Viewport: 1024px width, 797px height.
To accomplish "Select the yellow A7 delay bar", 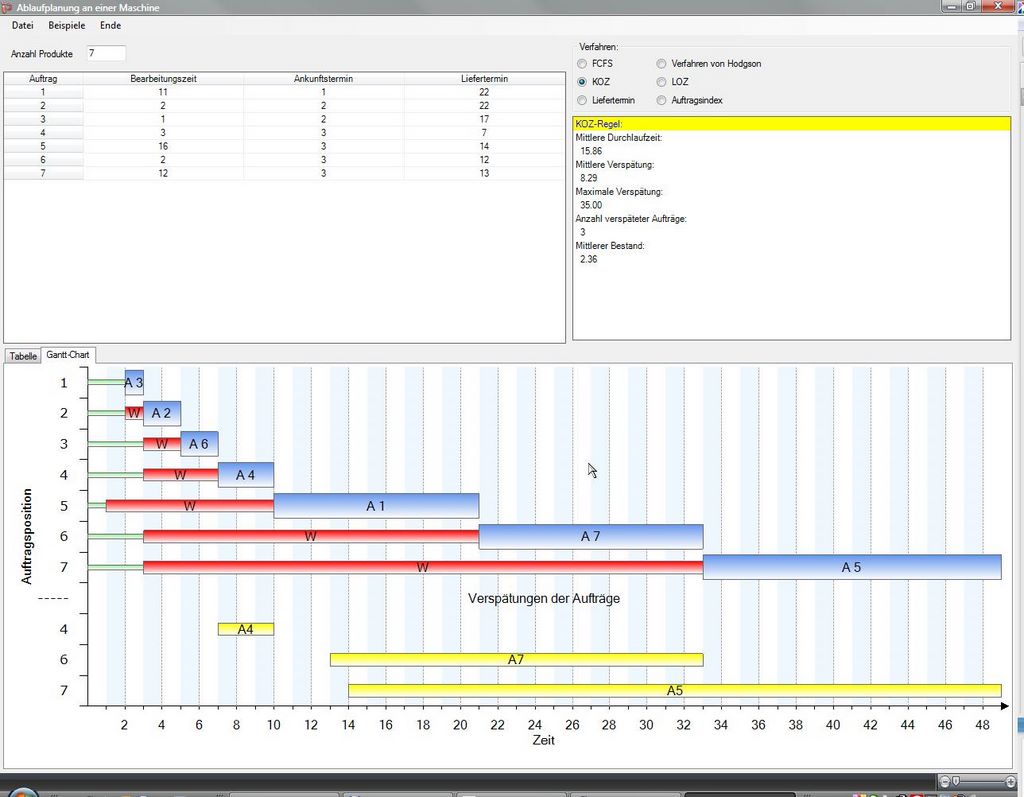I will (516, 660).
